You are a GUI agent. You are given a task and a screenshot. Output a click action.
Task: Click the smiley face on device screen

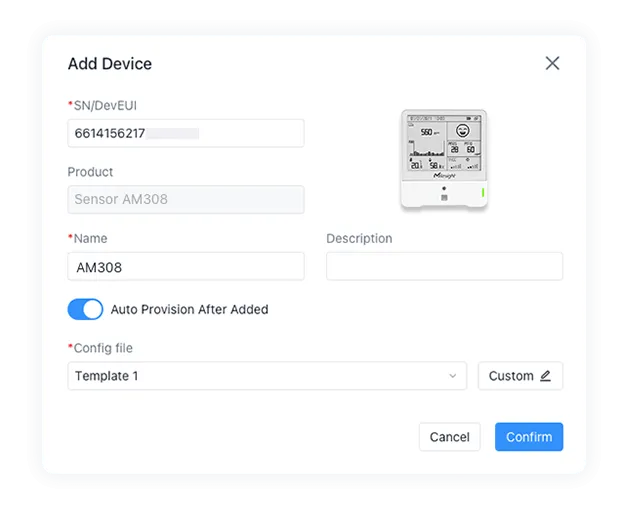click(x=462, y=131)
